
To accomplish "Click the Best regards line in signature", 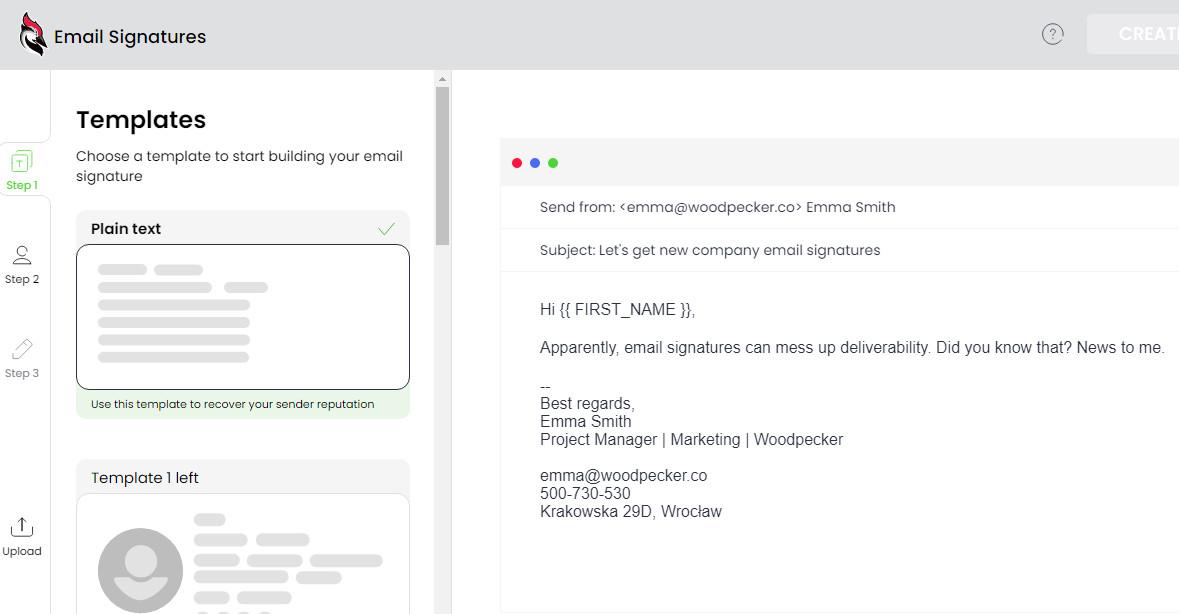I will [x=587, y=404].
